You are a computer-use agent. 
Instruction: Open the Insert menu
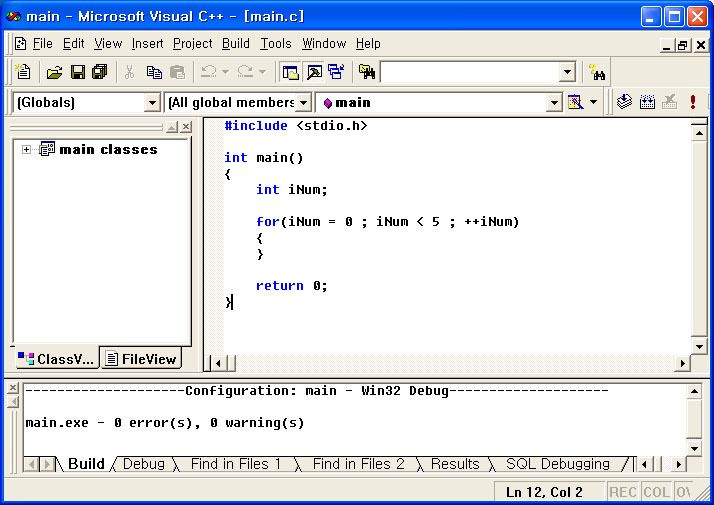(x=147, y=44)
